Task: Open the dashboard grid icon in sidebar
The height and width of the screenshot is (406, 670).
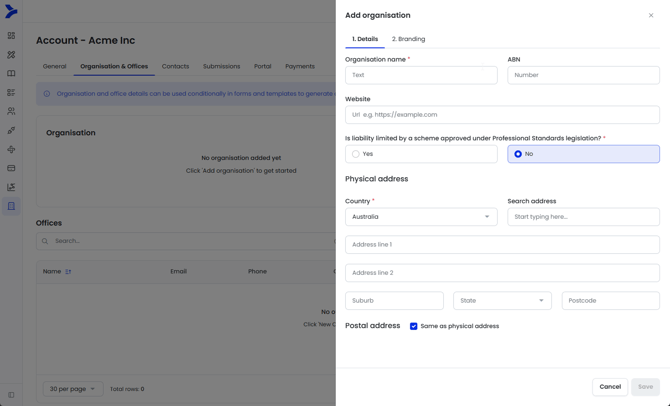Action: point(11,35)
